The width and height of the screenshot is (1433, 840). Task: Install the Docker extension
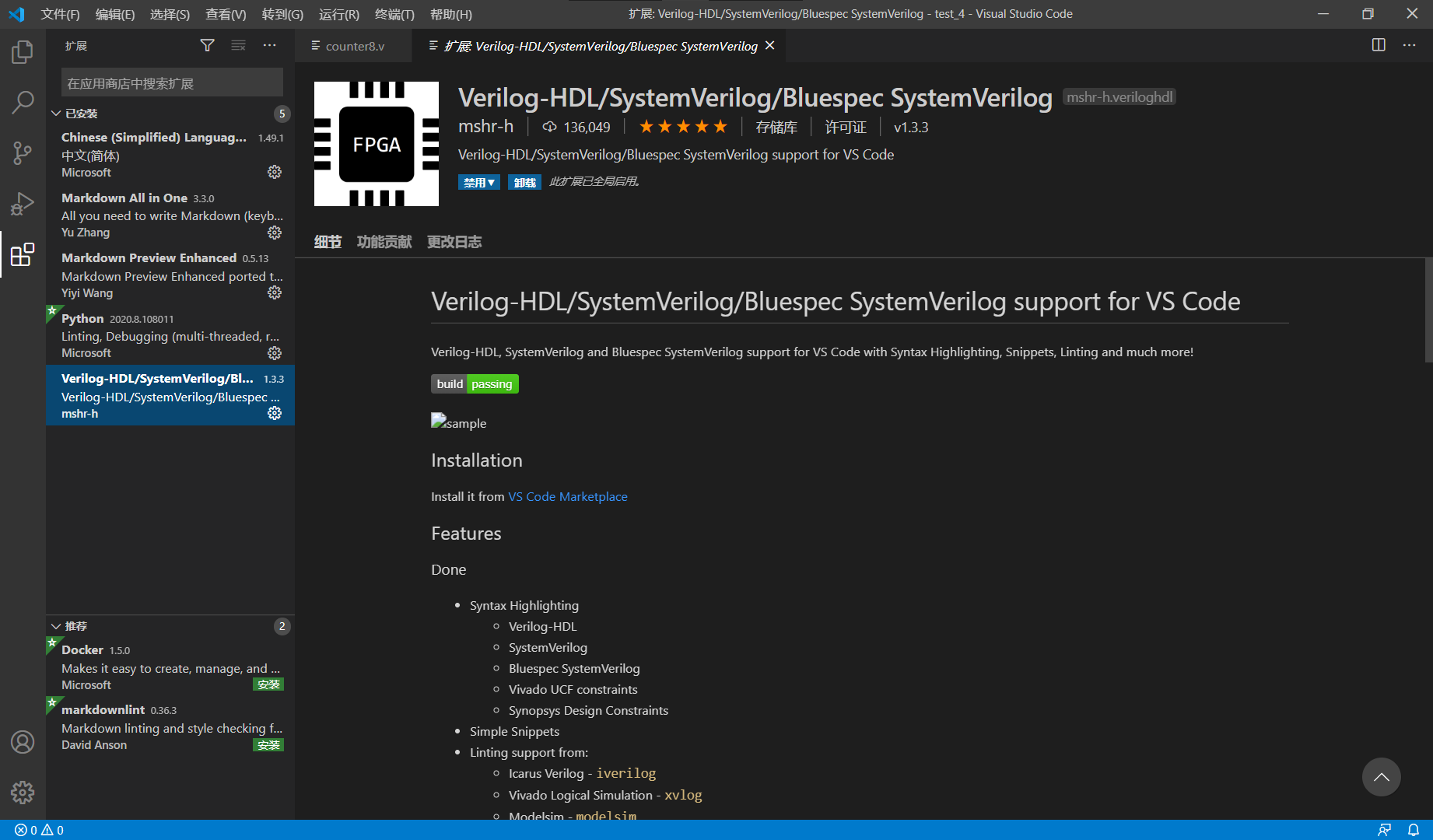point(268,684)
